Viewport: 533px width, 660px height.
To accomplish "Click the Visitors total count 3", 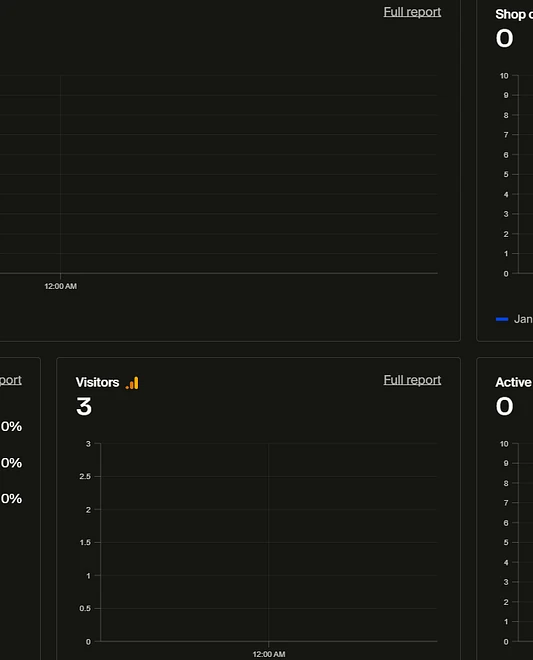I will [x=84, y=407].
